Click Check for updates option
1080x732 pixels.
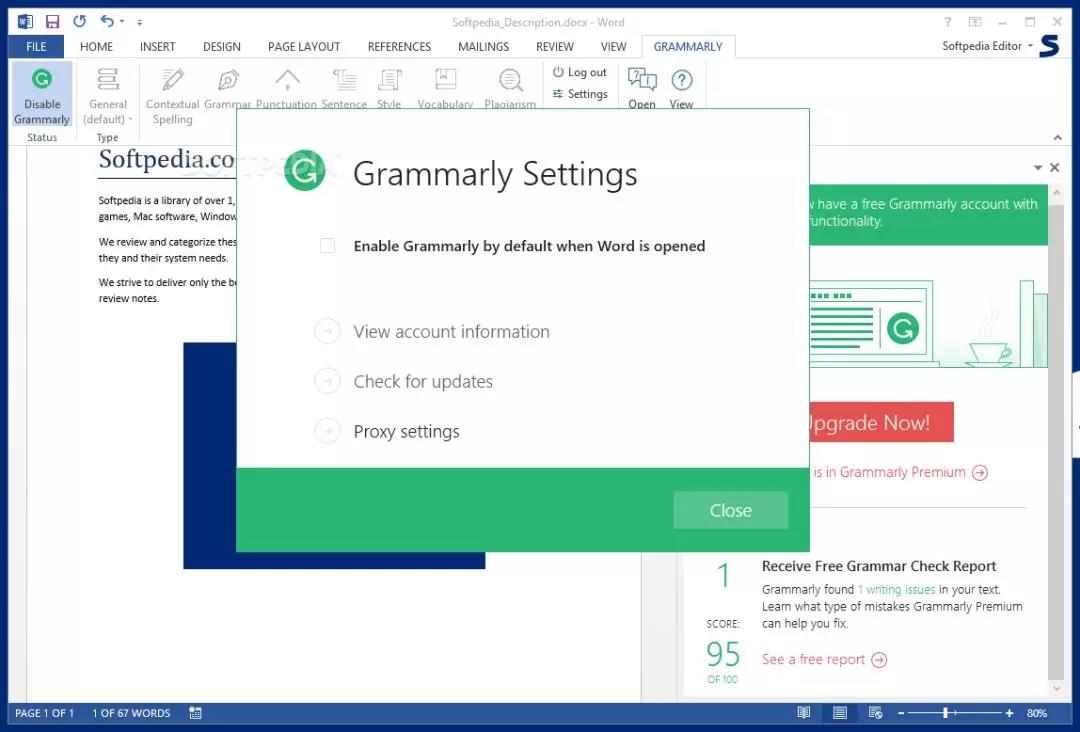[x=423, y=381]
